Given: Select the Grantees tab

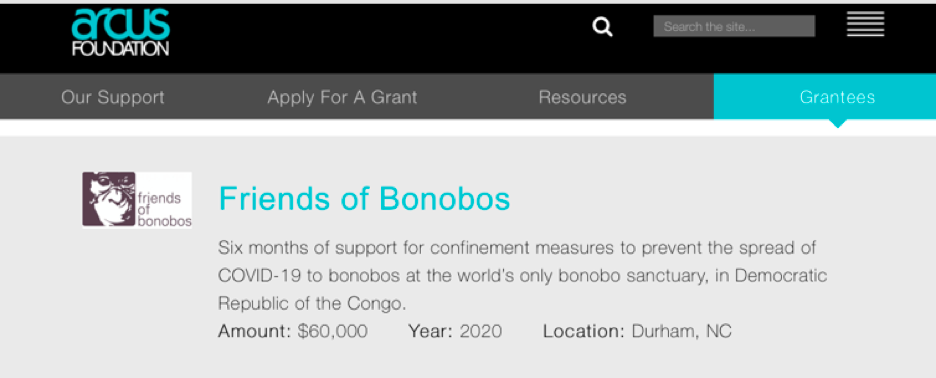Looking at the screenshot, I should [x=825, y=97].
